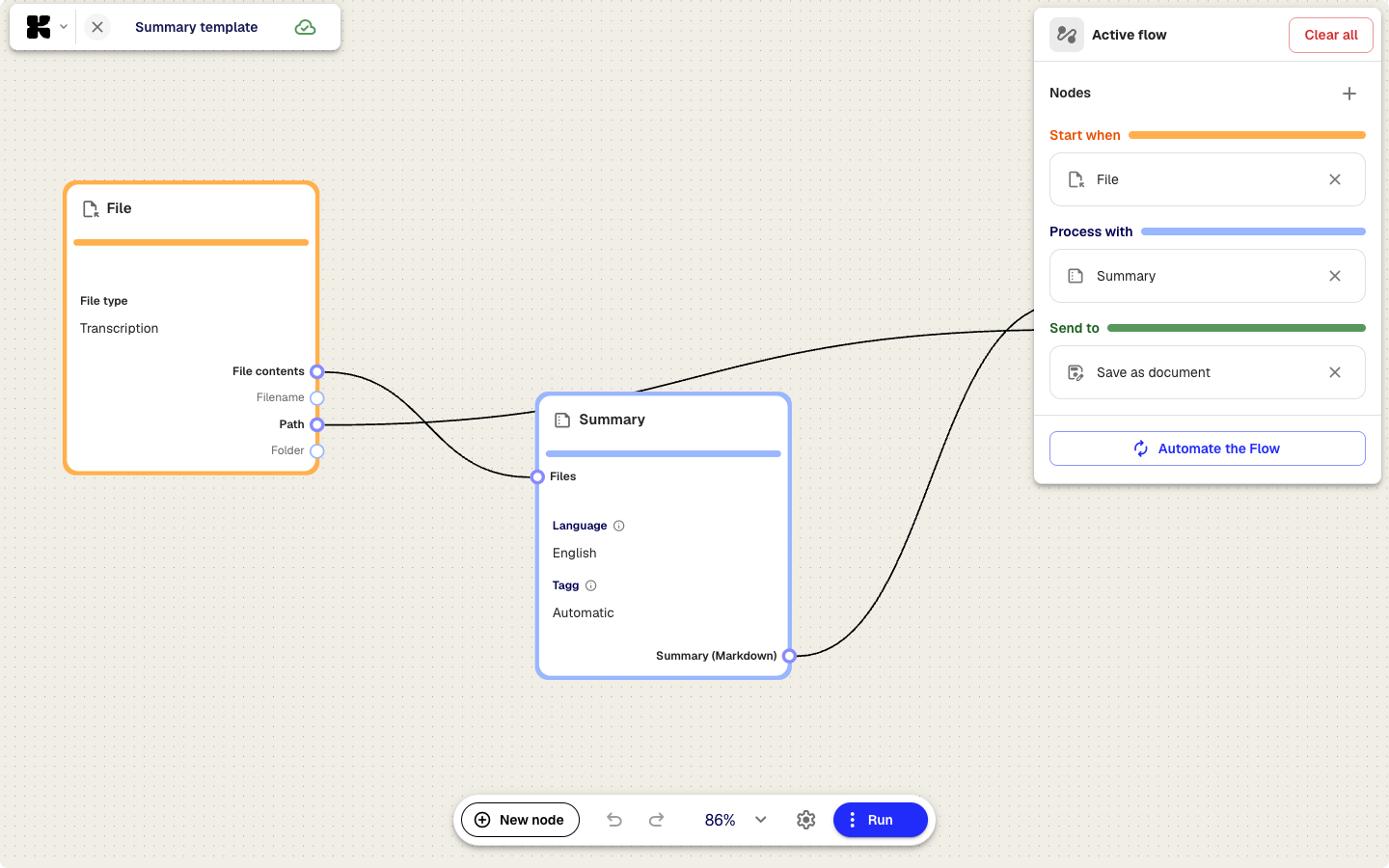Image resolution: width=1389 pixels, height=868 pixels.
Task: Open the info tooltip next to Language
Action: click(x=618, y=526)
